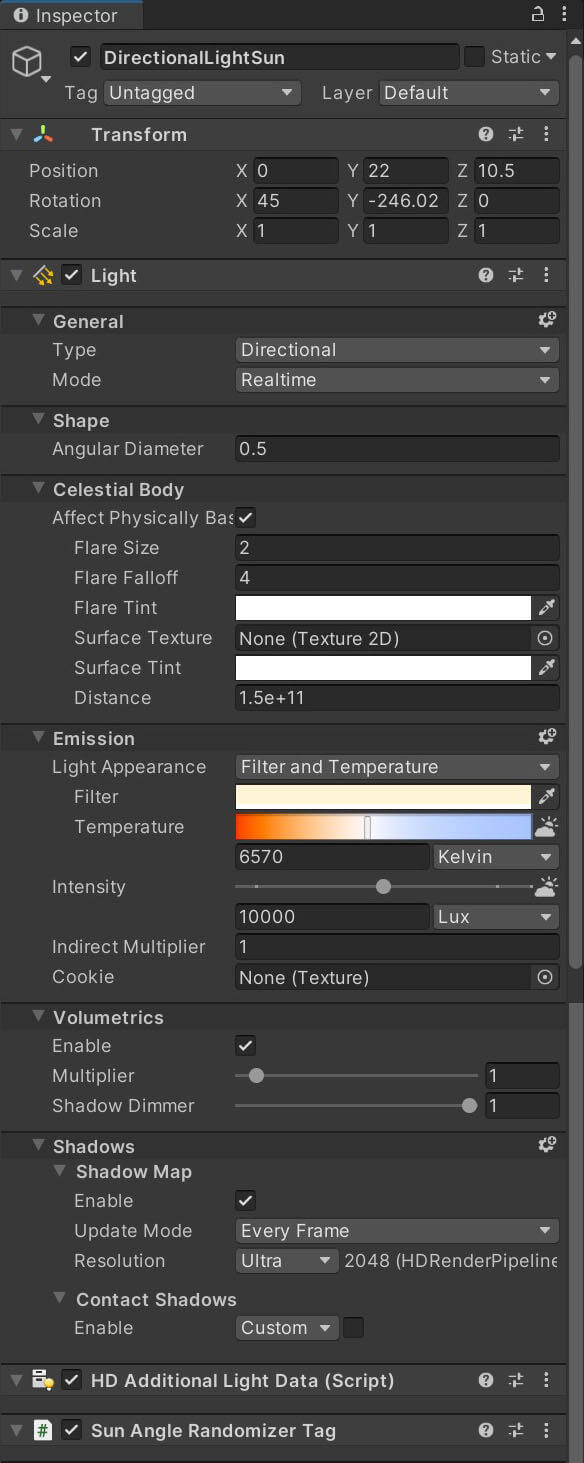
Task: Click the GameObject cube icon picker
Action: 30,64
